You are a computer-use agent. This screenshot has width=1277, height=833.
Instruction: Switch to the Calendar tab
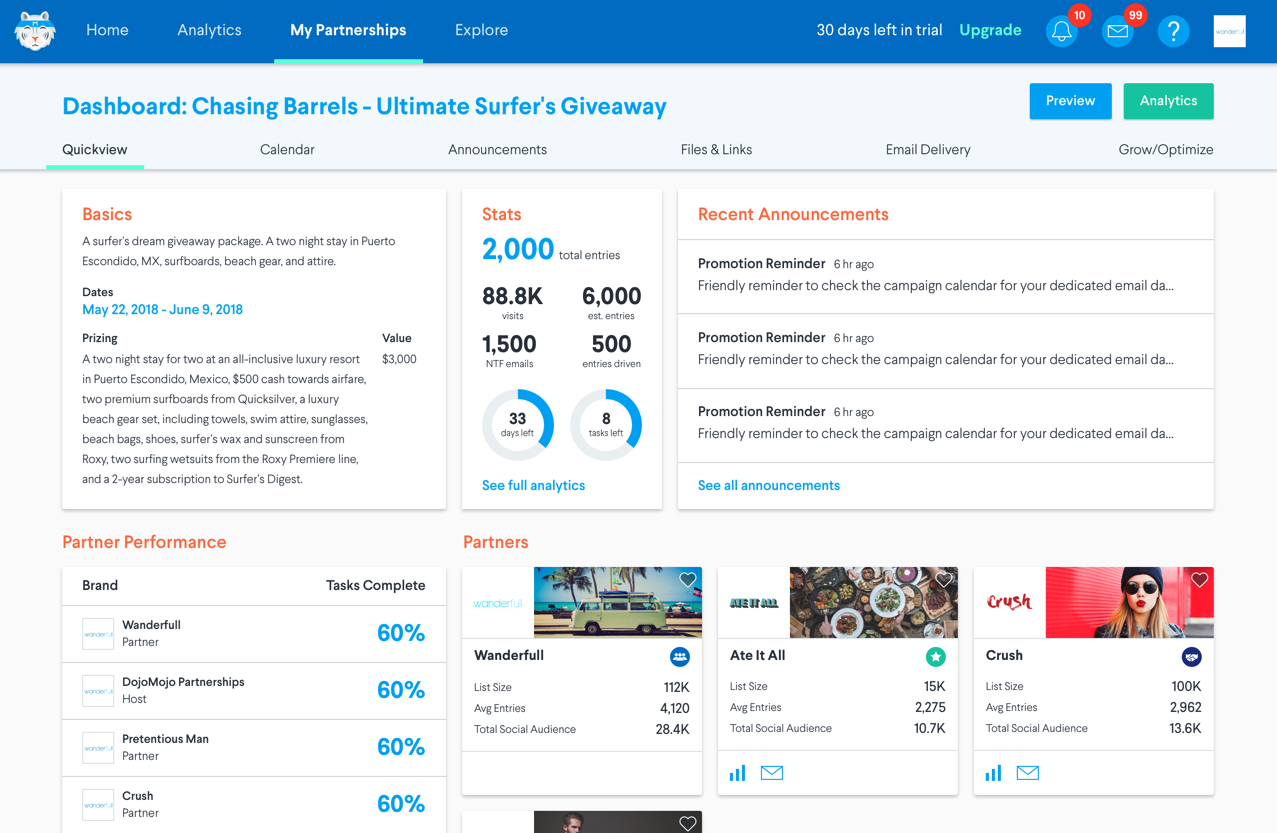pyautogui.click(x=287, y=150)
